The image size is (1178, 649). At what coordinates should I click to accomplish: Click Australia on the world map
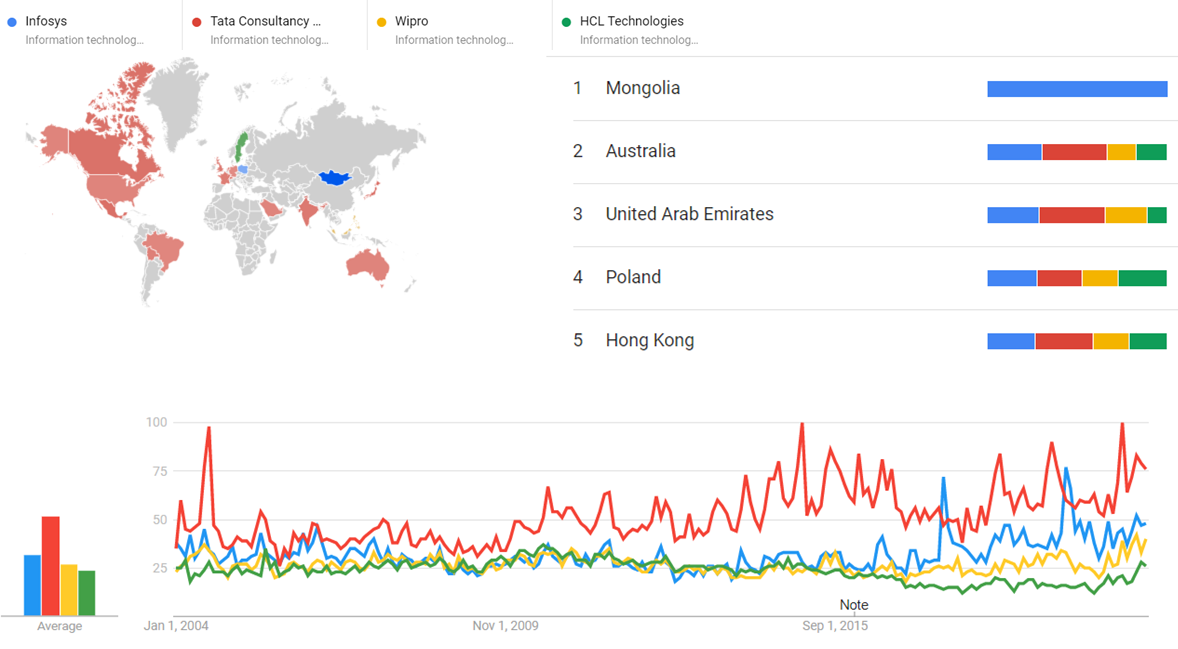point(367,264)
